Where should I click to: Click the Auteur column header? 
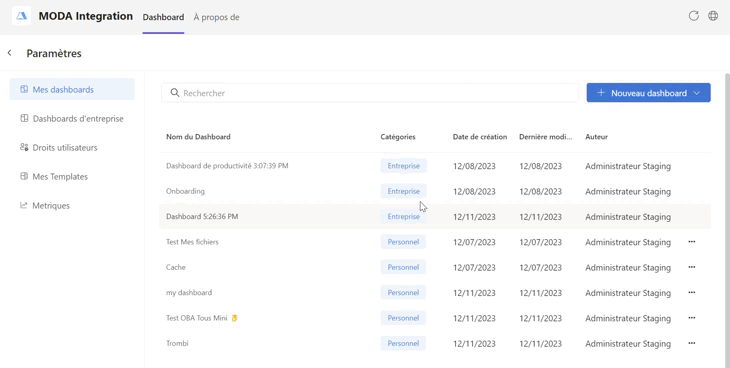click(x=596, y=136)
